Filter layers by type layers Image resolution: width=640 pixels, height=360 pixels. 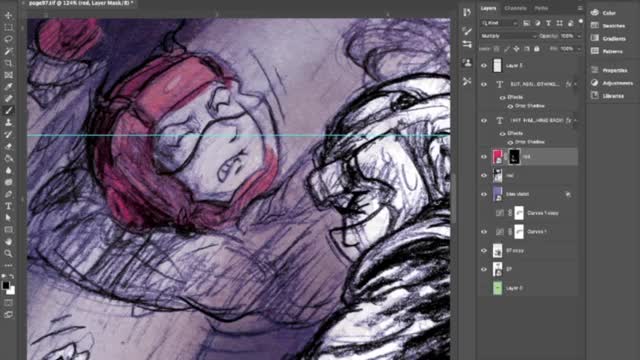(549, 23)
